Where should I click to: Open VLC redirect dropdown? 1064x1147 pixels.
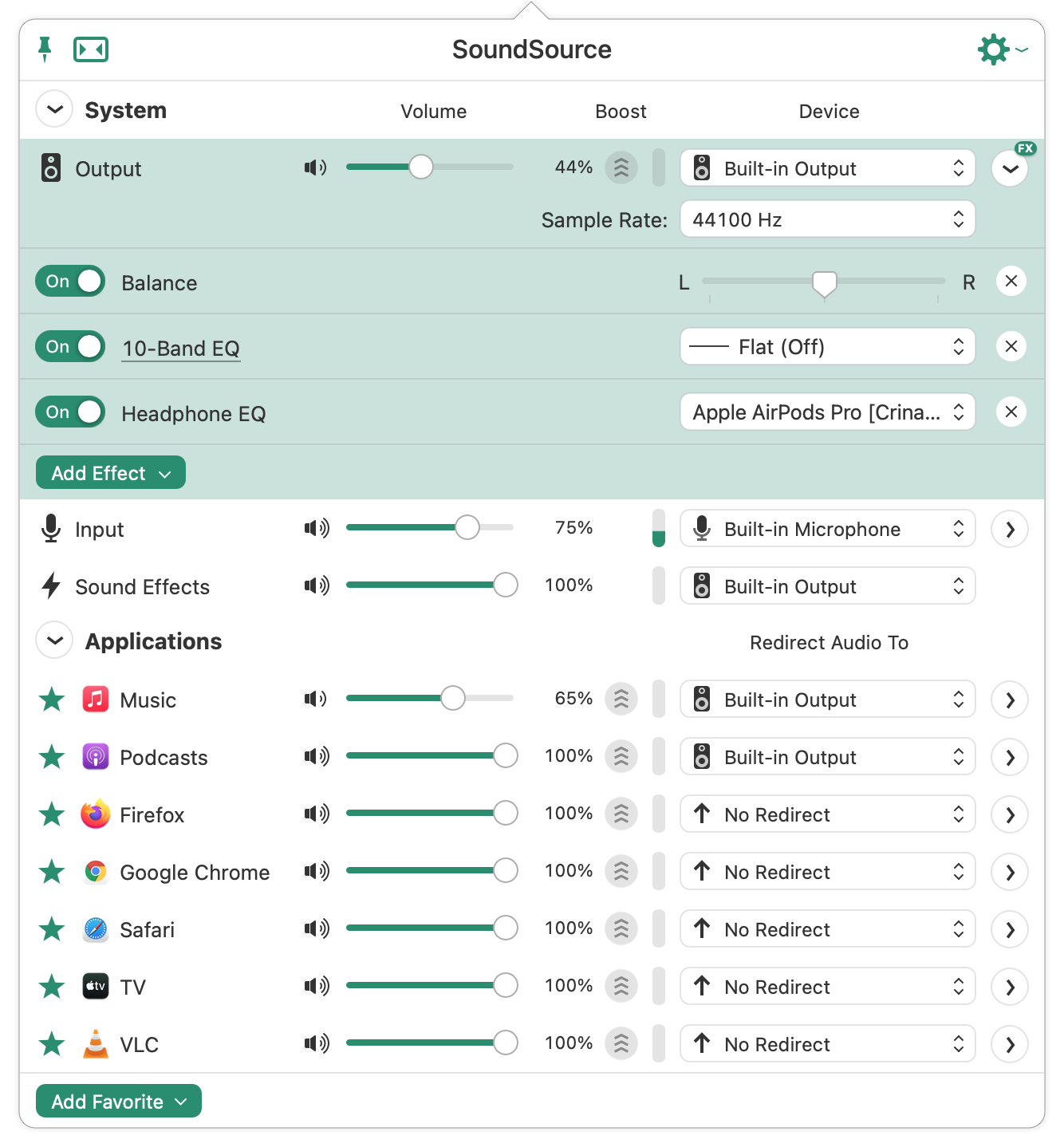[828, 1044]
